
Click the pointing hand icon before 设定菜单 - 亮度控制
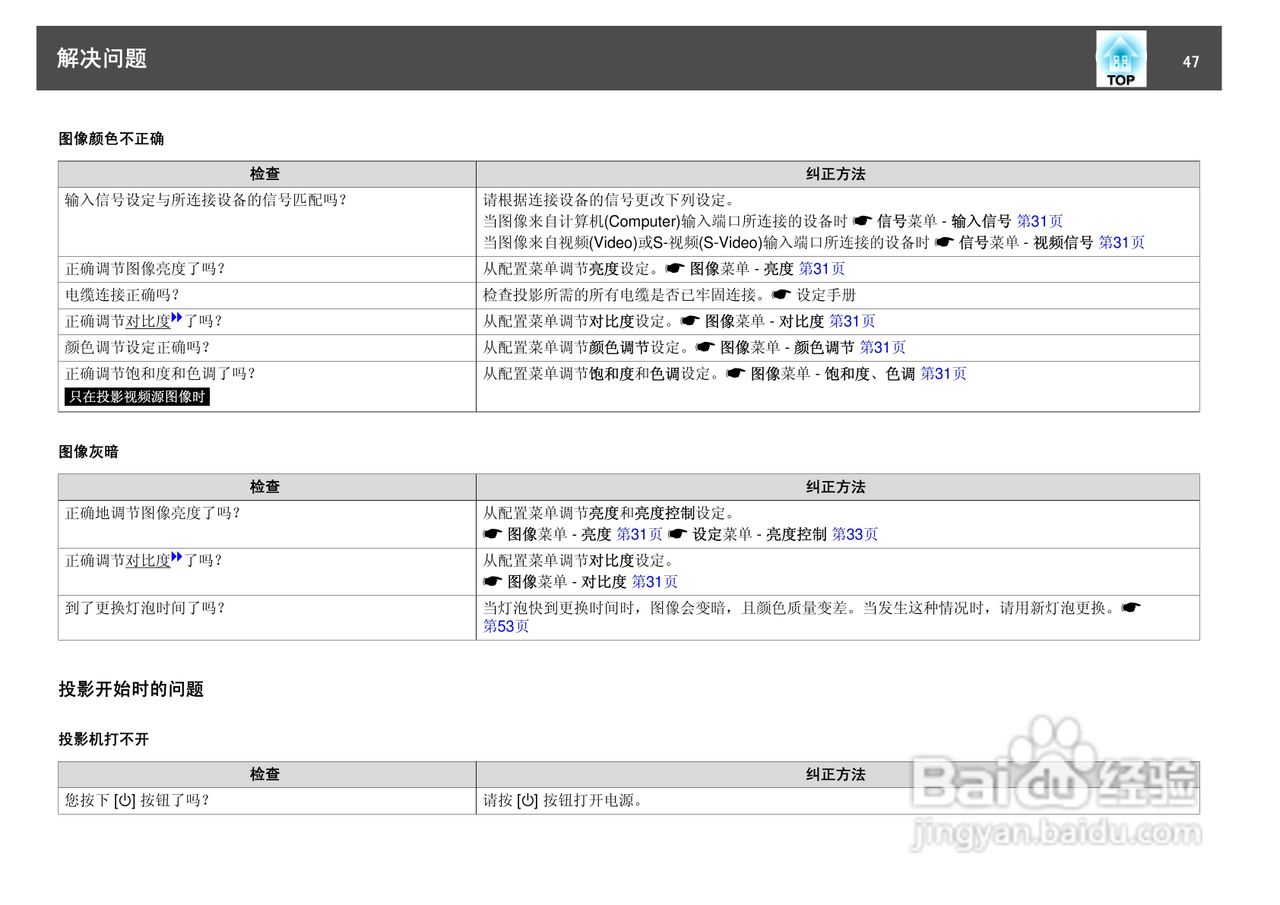pyautogui.click(x=677, y=535)
